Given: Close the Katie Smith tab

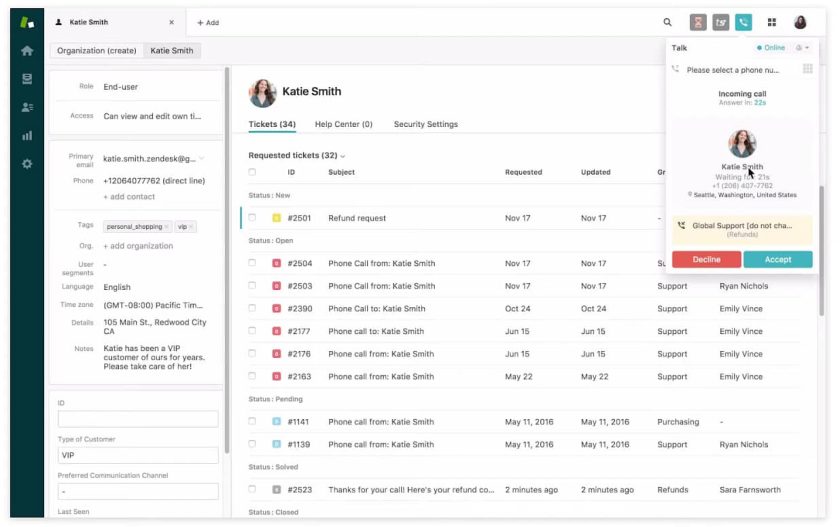Looking at the screenshot, I should [171, 22].
